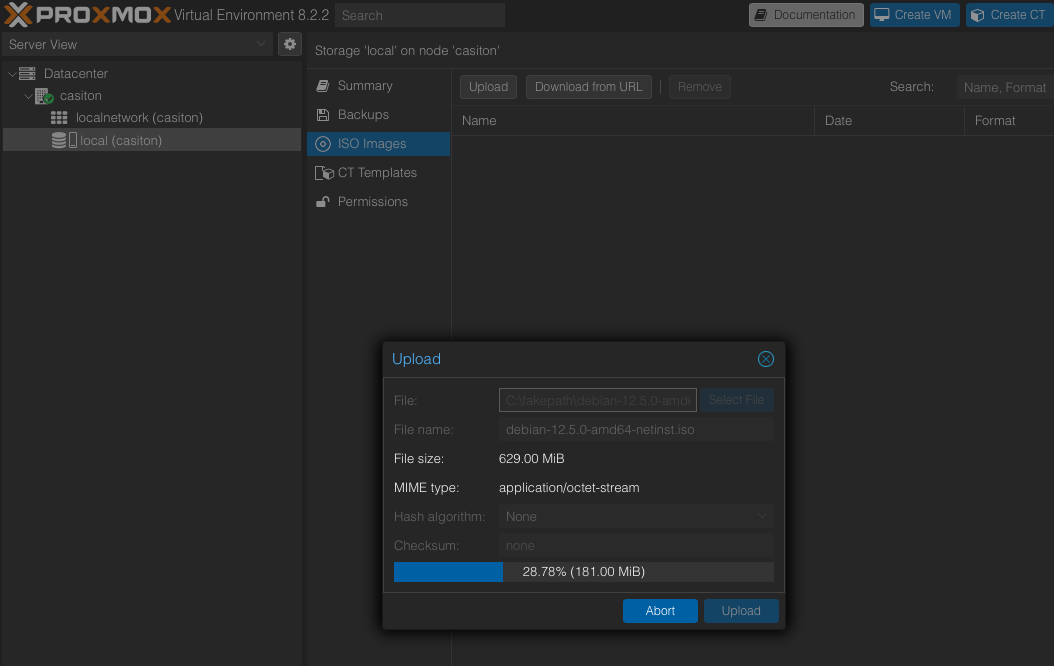The height and width of the screenshot is (666, 1054).
Task: Open the Backups section
Action: pyautogui.click(x=362, y=115)
